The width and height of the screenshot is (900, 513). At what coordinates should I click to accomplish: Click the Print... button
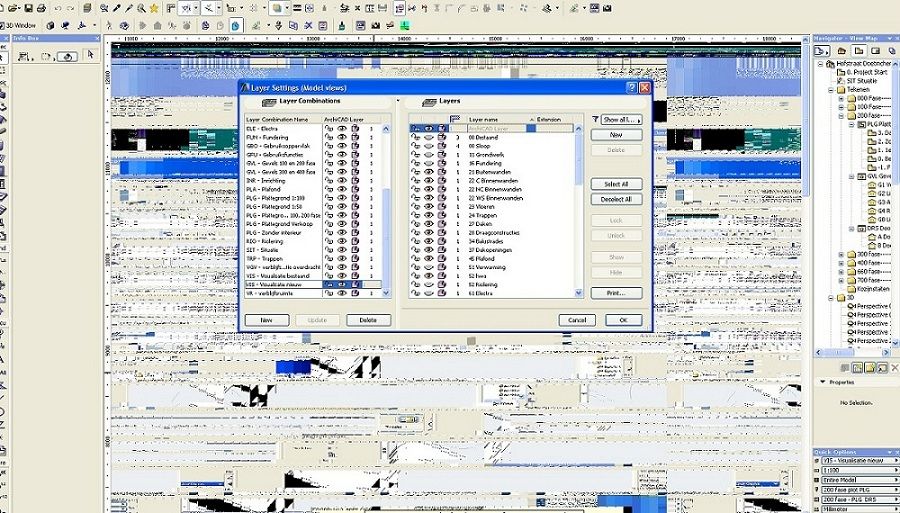pyautogui.click(x=616, y=293)
